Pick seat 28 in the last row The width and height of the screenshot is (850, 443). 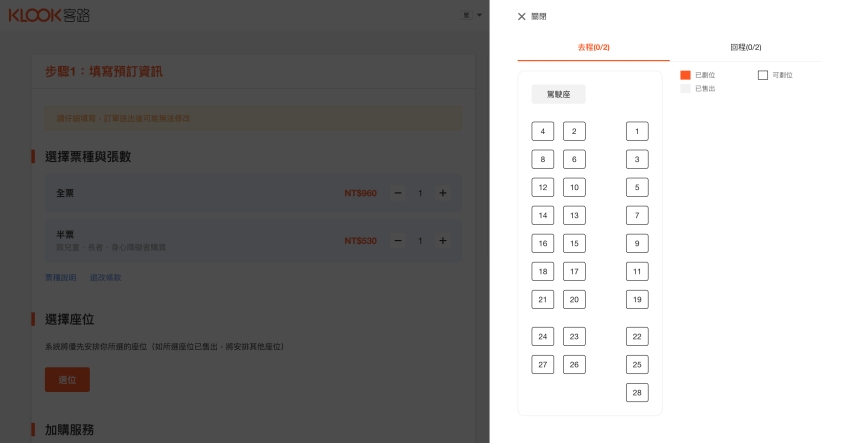(637, 392)
